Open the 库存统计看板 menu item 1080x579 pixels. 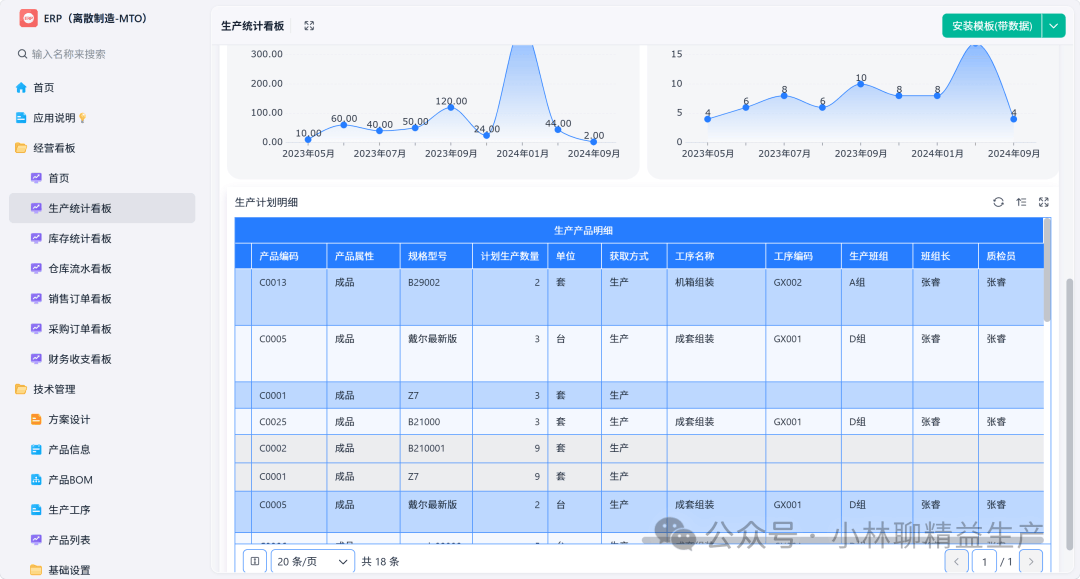pos(102,238)
